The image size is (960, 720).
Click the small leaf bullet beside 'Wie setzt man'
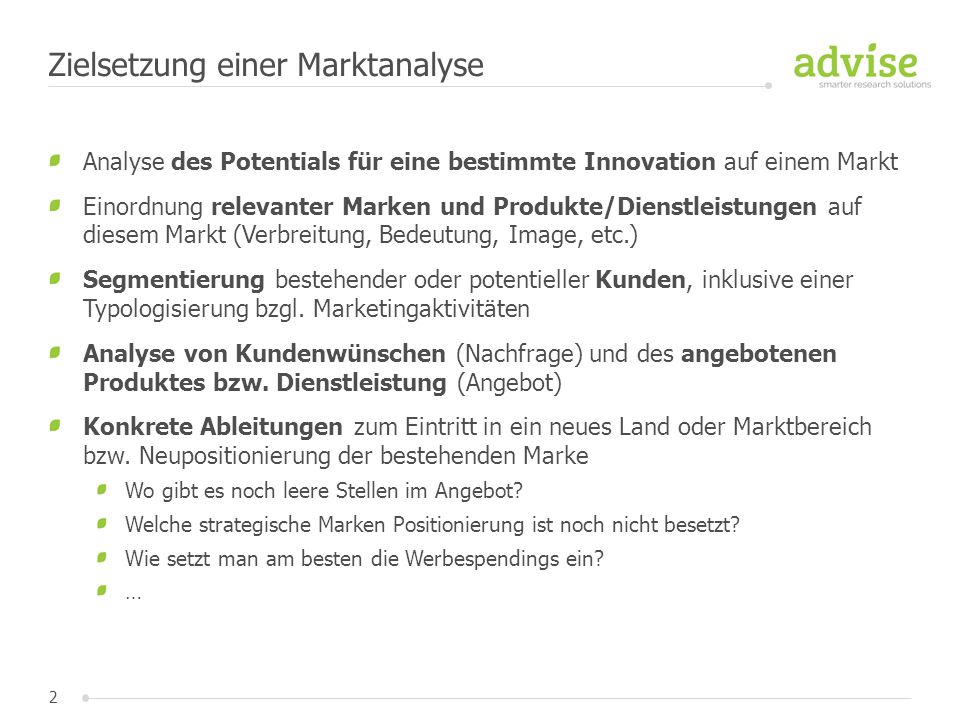pyautogui.click(x=102, y=557)
